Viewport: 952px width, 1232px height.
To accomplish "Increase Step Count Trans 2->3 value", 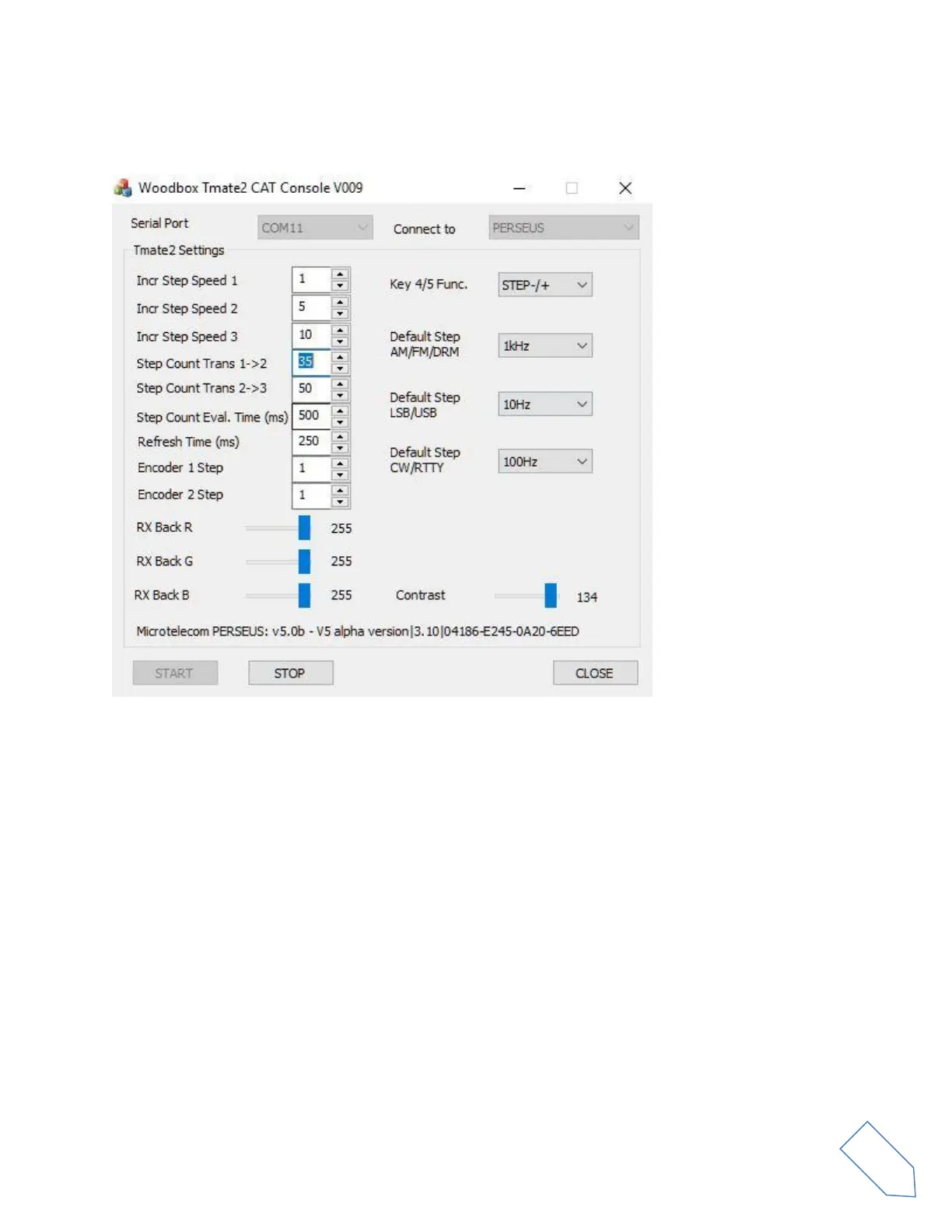I will (x=340, y=383).
